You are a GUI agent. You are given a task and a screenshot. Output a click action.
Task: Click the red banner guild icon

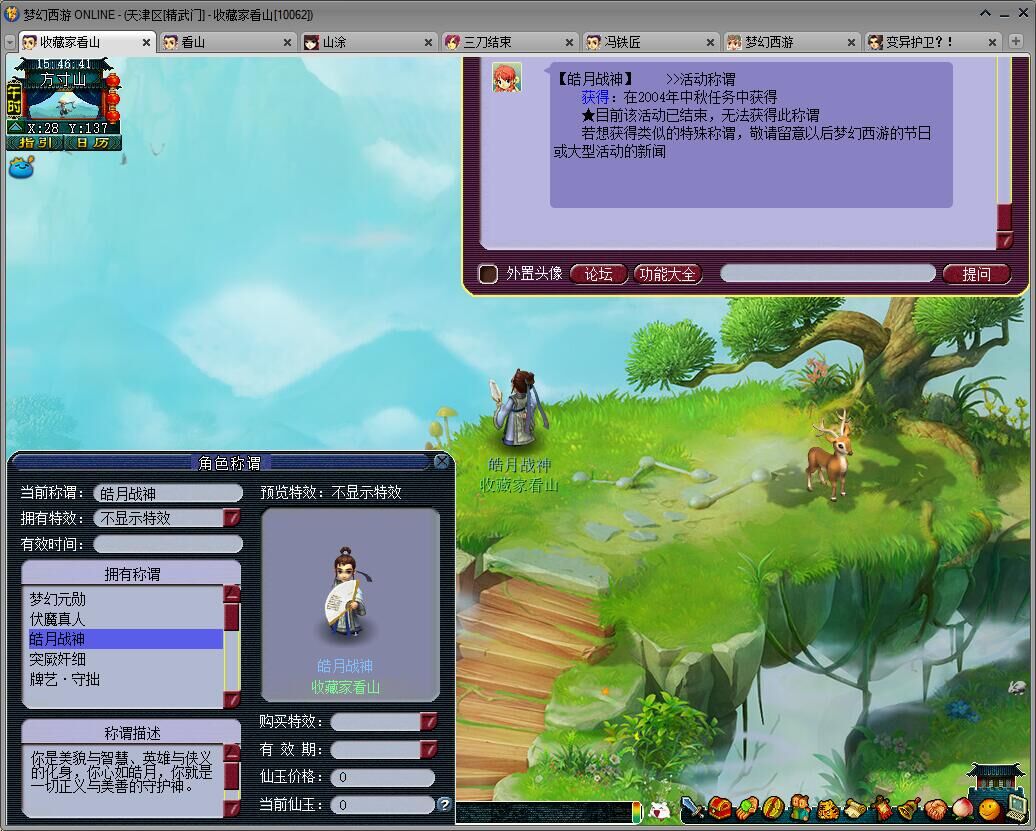[882, 808]
